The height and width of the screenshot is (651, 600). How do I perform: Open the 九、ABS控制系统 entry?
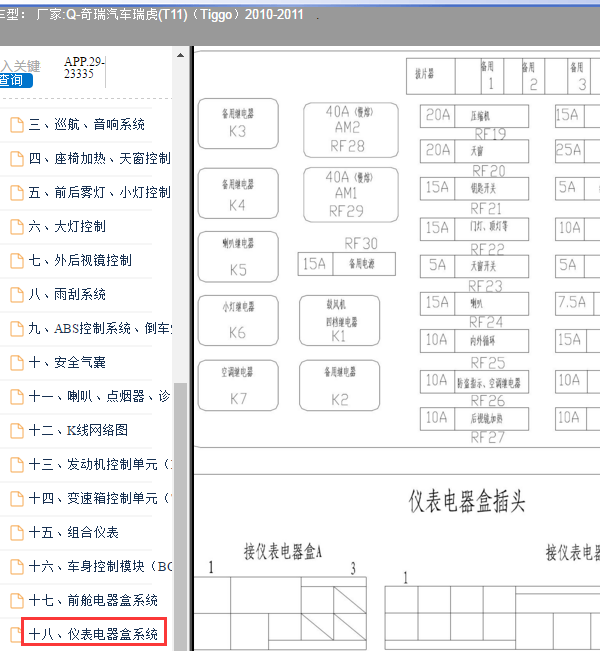(x=99, y=328)
